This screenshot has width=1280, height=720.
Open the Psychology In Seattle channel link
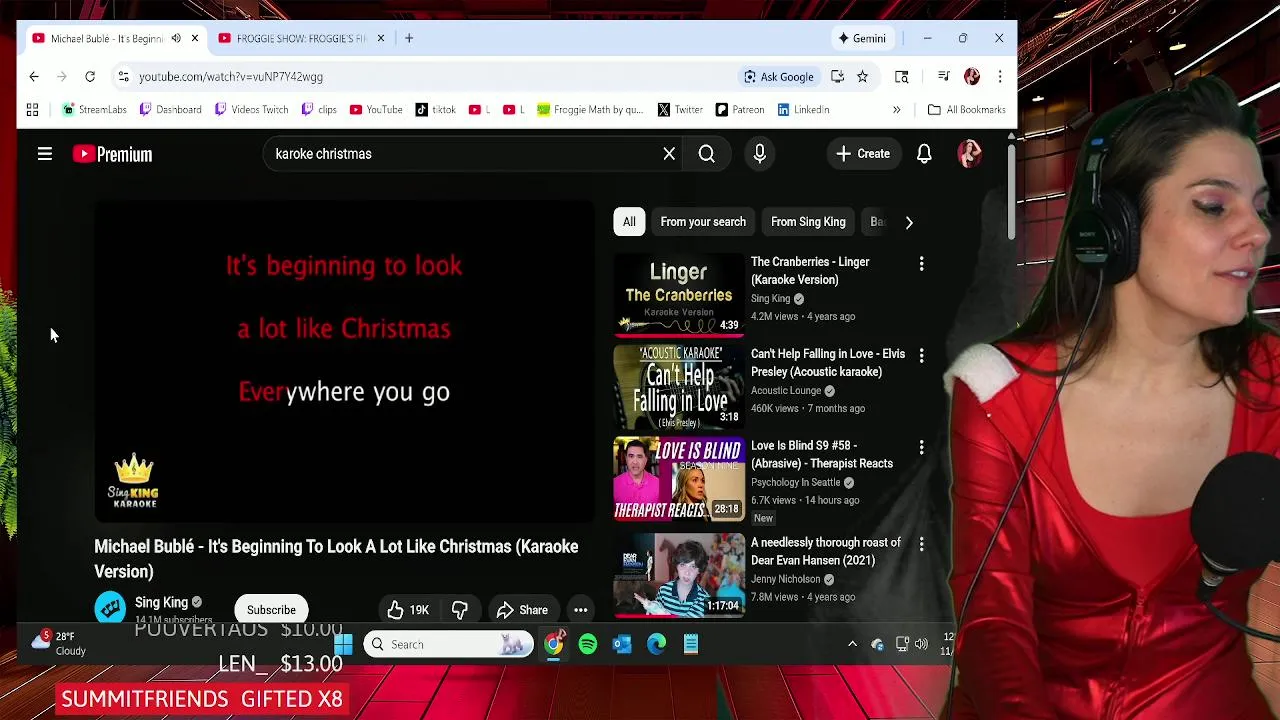(x=796, y=482)
